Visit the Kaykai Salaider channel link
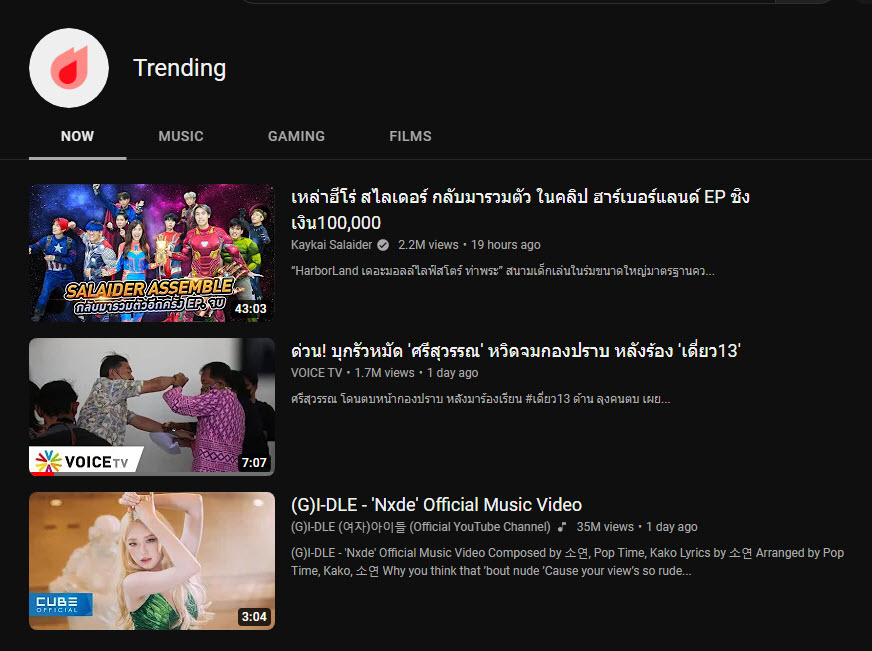The width and height of the screenshot is (872, 651). point(331,245)
